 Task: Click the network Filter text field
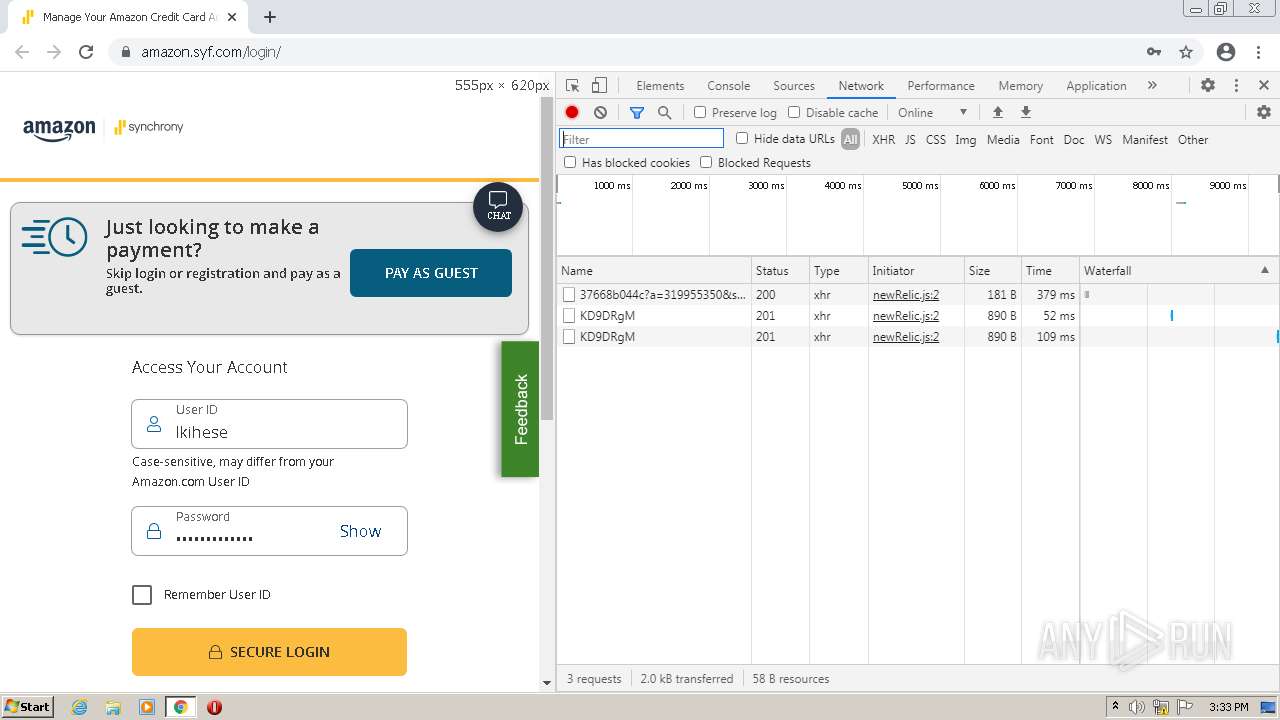coord(642,140)
